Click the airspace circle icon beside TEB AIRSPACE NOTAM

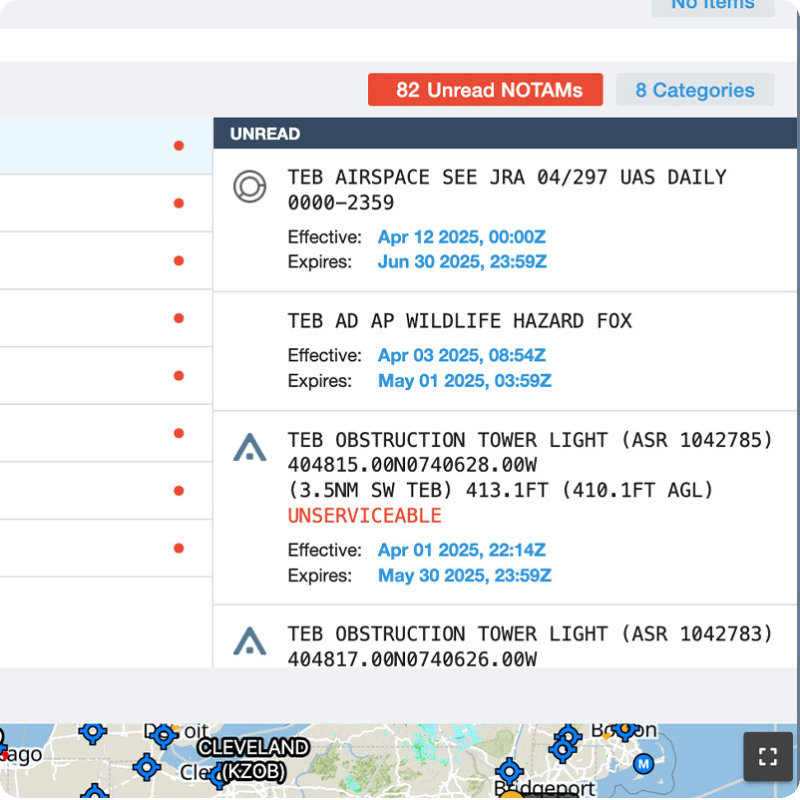[249, 186]
